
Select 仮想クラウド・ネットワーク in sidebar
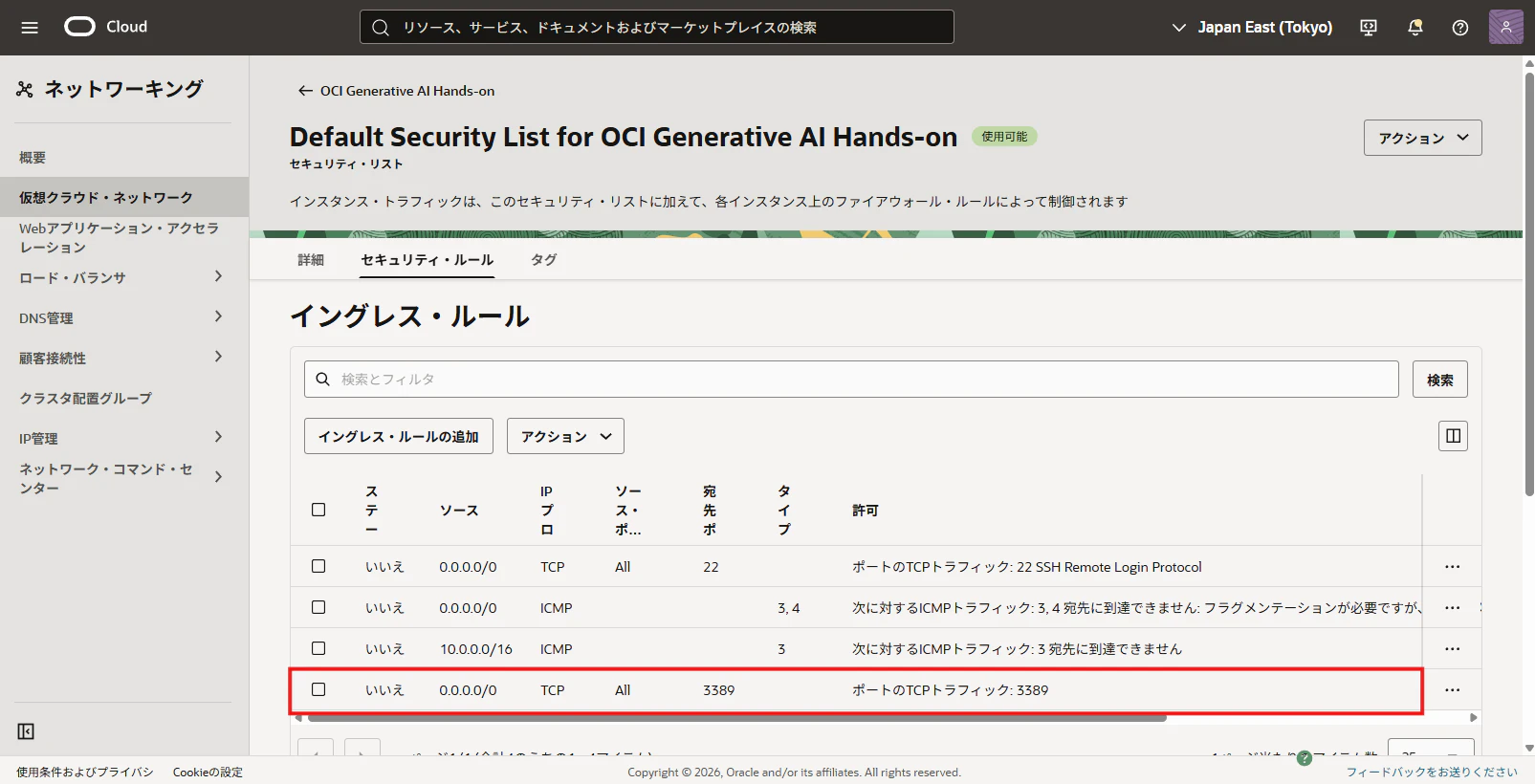coord(123,197)
